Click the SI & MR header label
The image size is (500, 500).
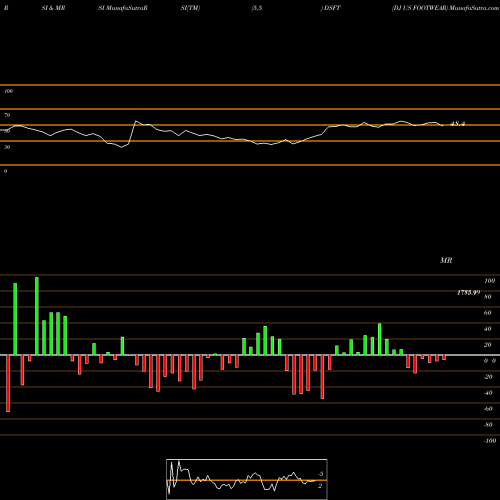click(x=53, y=8)
